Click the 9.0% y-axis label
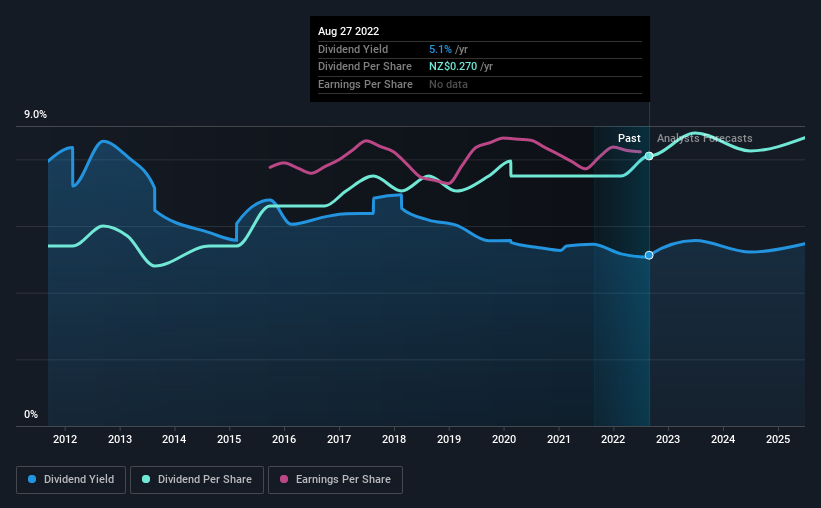The width and height of the screenshot is (821, 508). (x=35, y=114)
